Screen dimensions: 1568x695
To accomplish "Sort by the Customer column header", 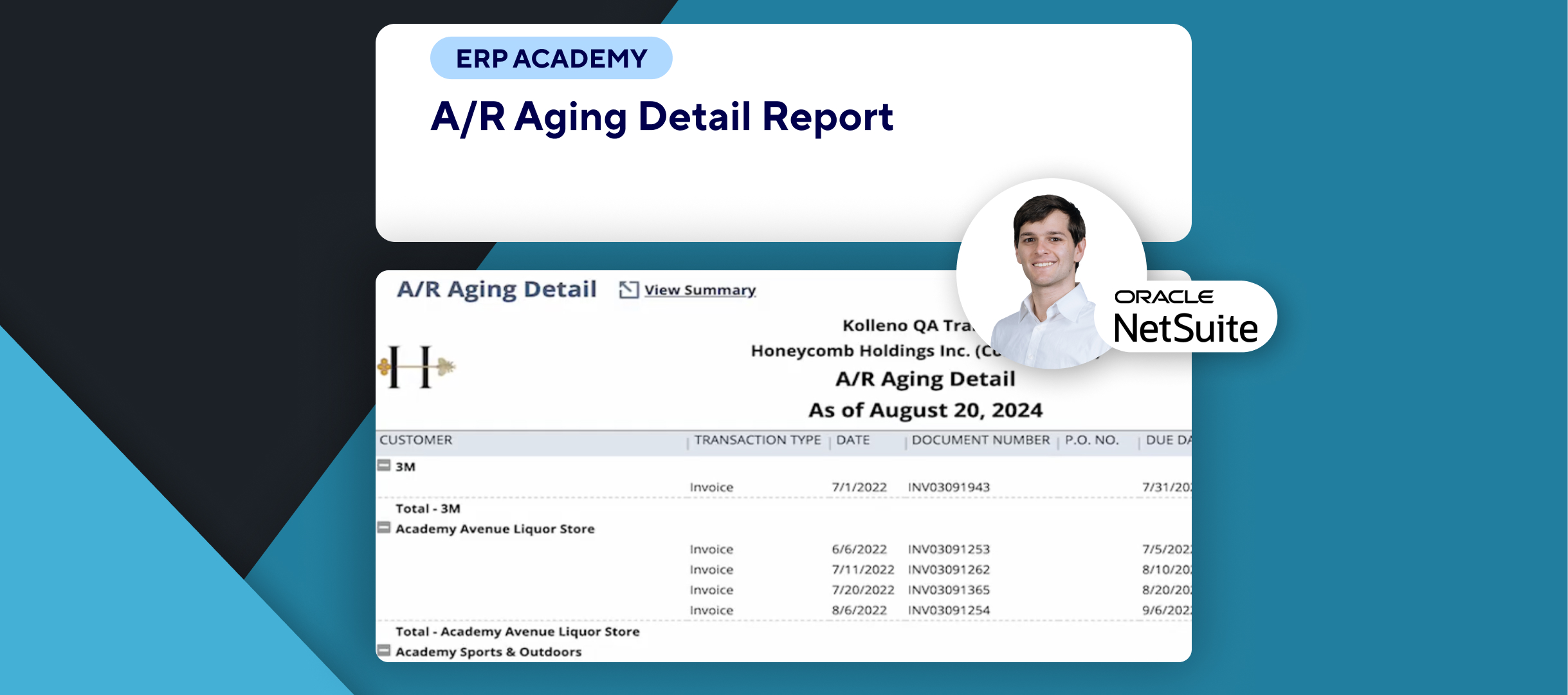I will tap(415, 440).
